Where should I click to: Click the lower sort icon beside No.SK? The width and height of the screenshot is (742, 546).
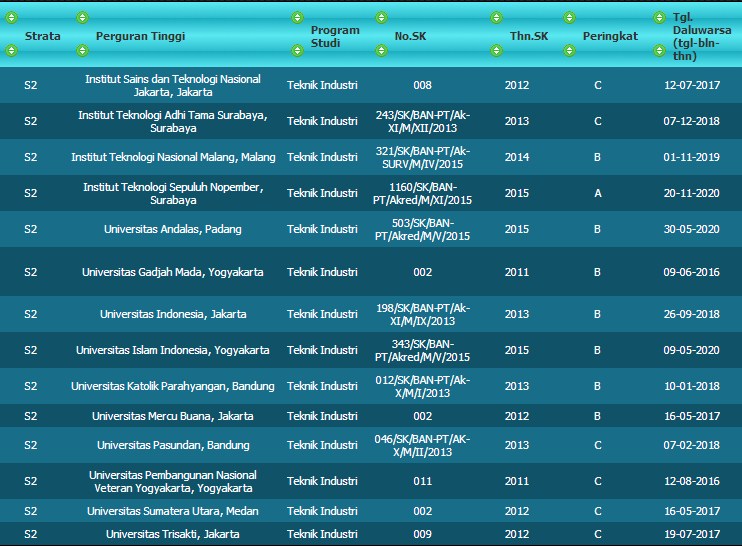pos(381,50)
